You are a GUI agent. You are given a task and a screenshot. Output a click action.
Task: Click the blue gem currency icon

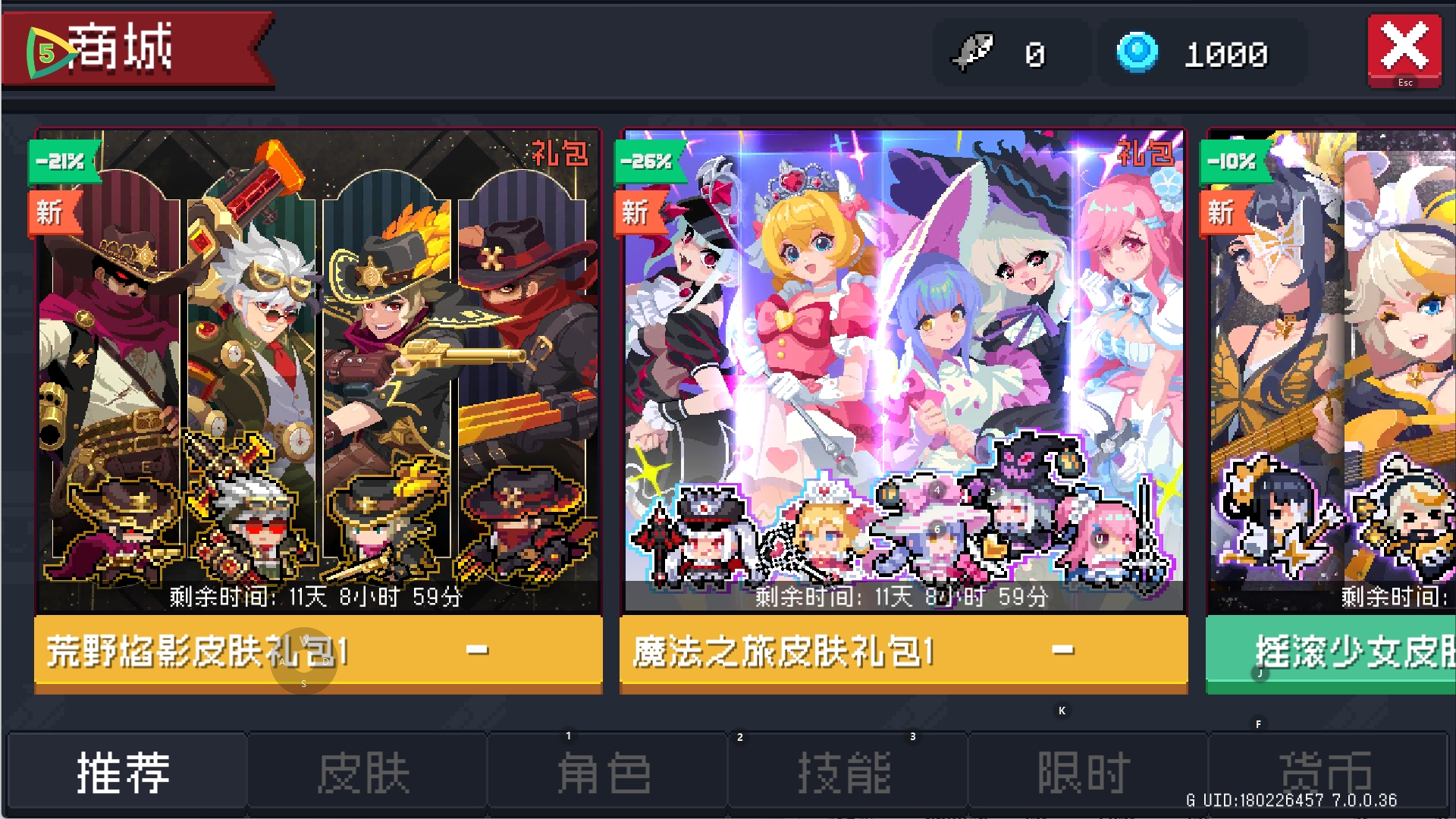1137,52
